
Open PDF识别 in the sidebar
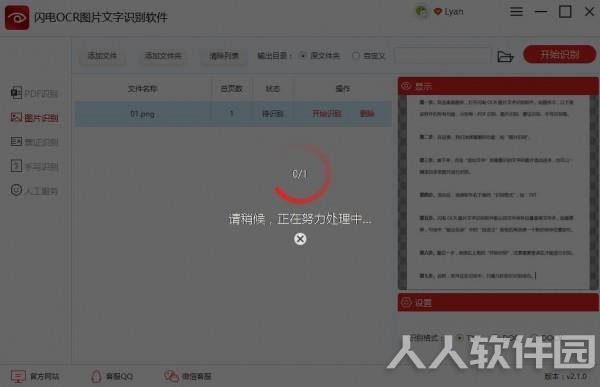coord(34,93)
